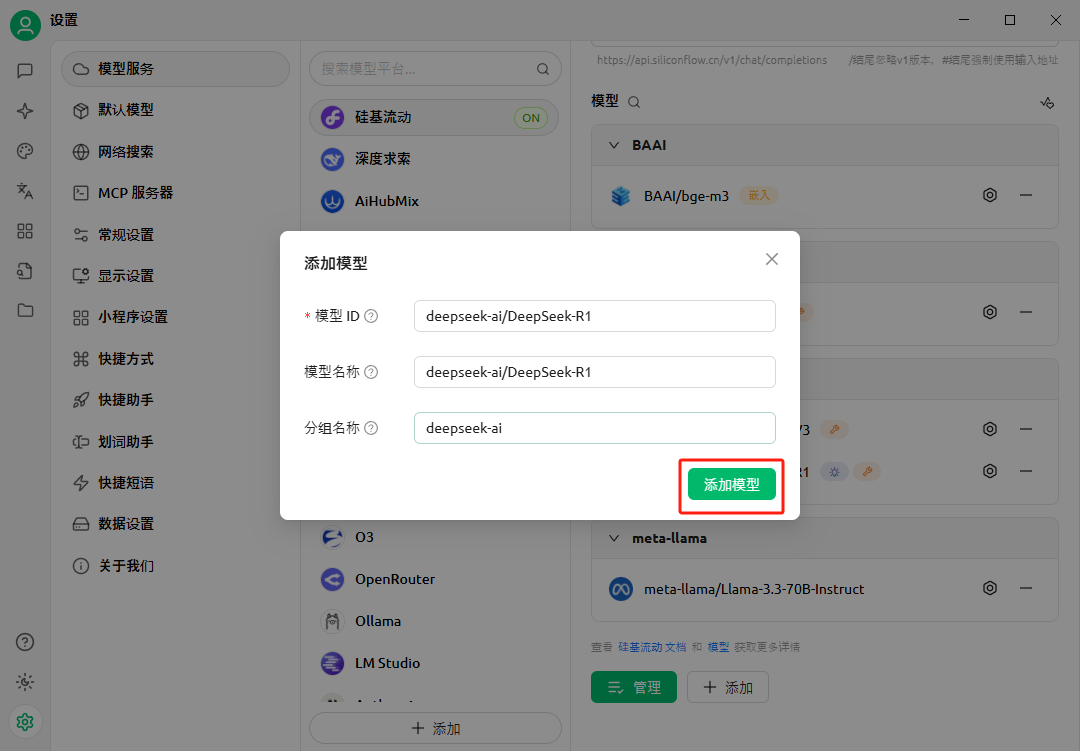
Task: Open the 模型 details link
Action: pyautogui.click(x=718, y=647)
